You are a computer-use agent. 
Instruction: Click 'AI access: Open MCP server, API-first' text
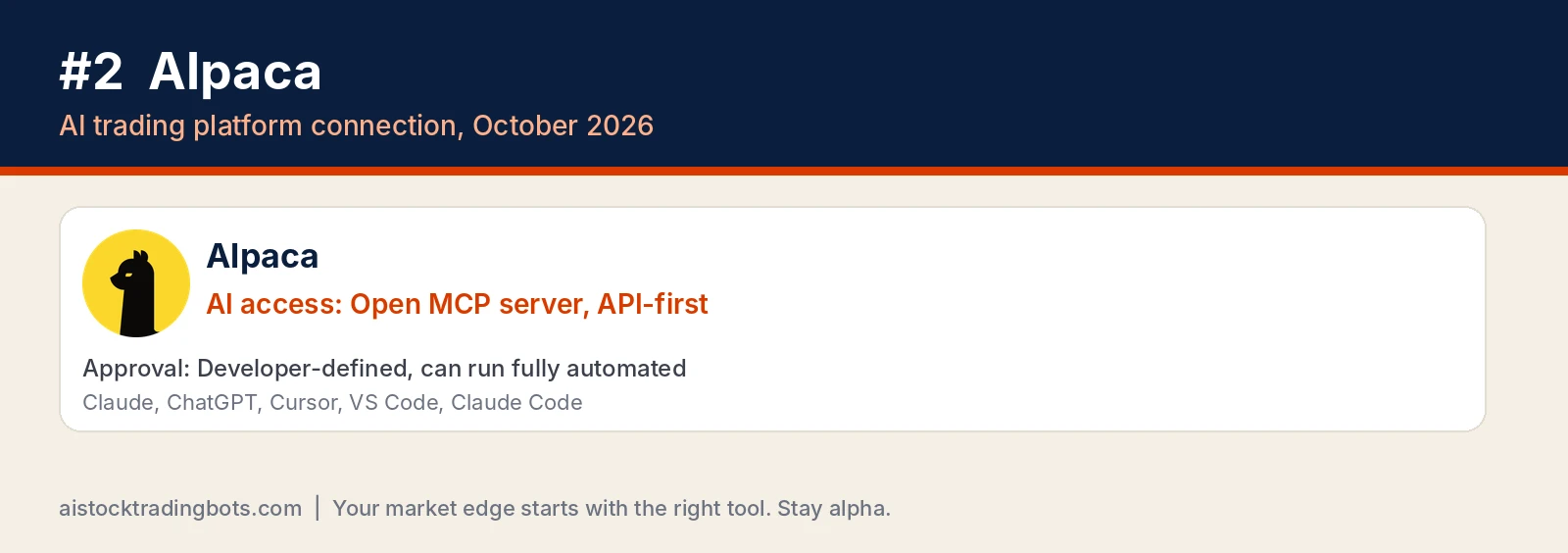457,304
